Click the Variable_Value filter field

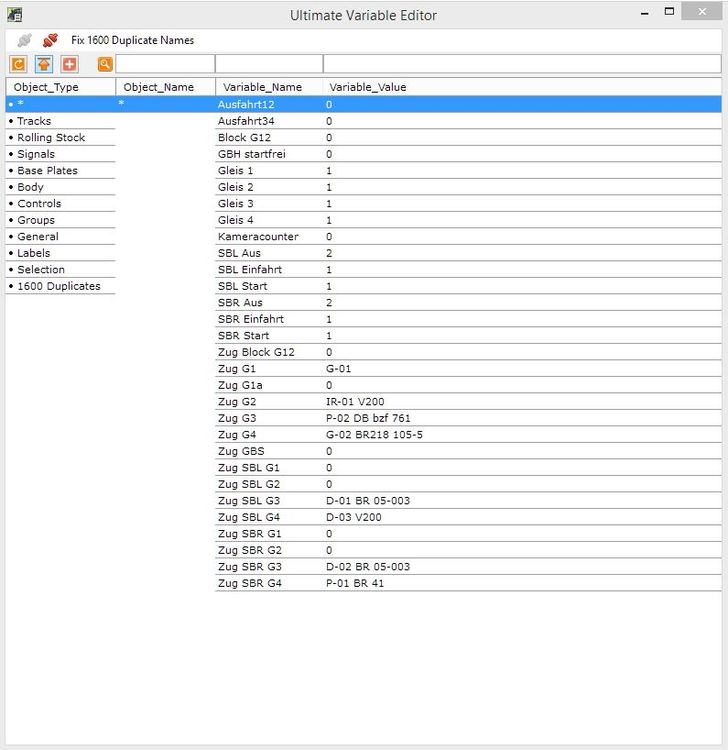point(522,64)
